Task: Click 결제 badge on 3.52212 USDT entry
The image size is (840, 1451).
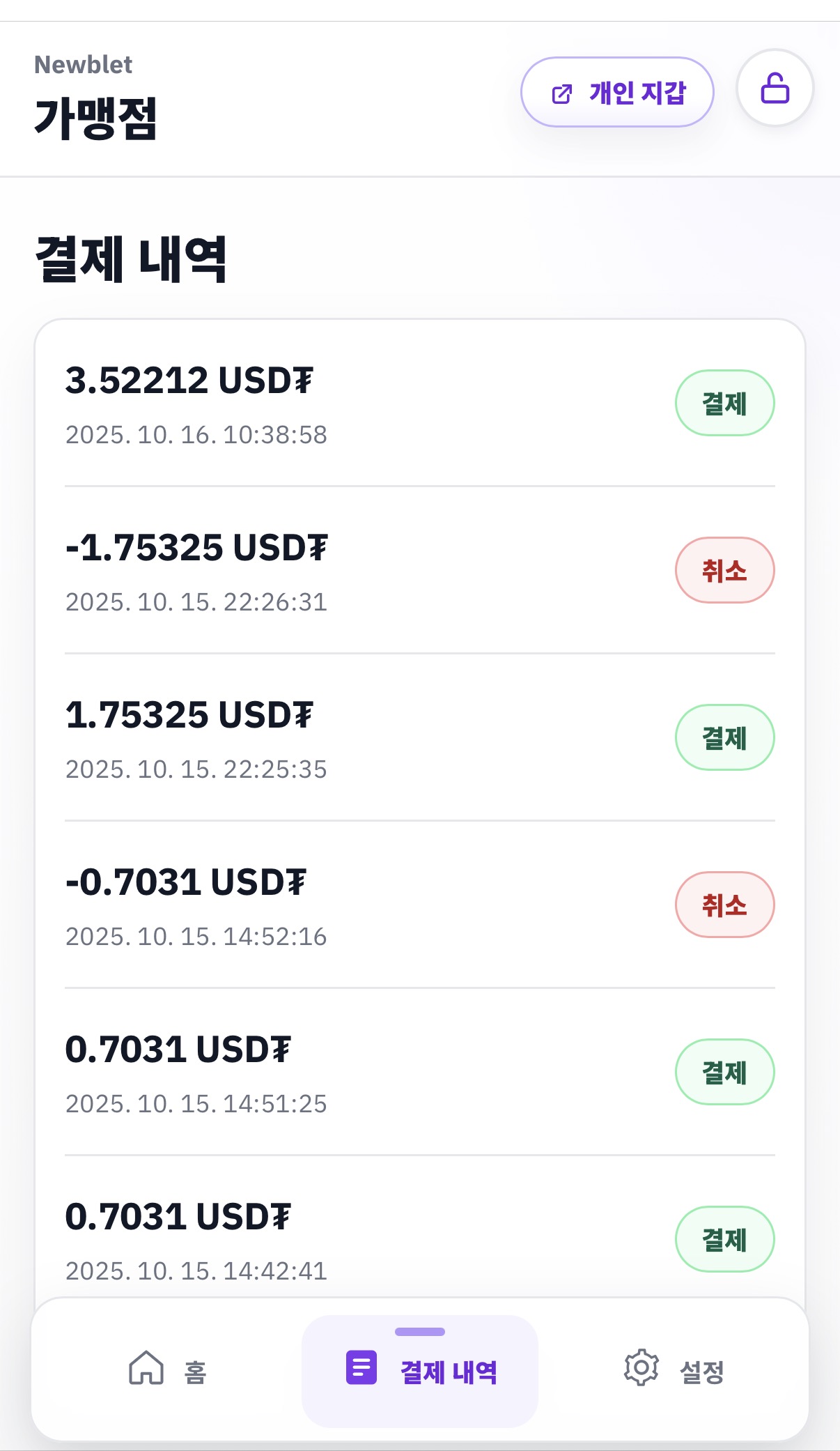Action: (x=724, y=403)
